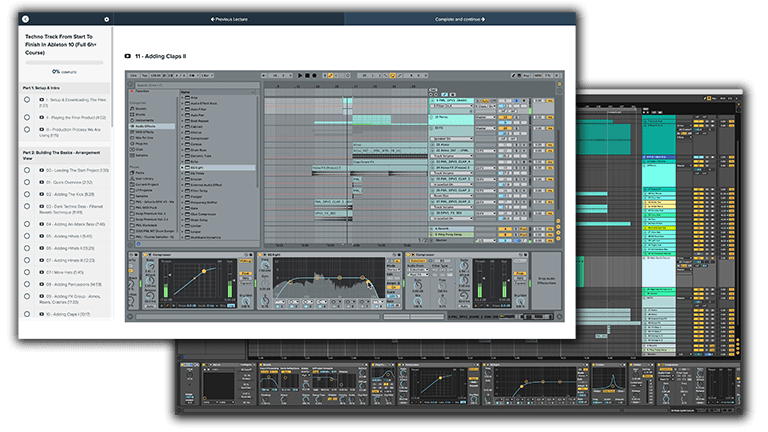The height and width of the screenshot is (432, 768).
Task: Toggle the arrangement Loop switch
Action: [392, 75]
